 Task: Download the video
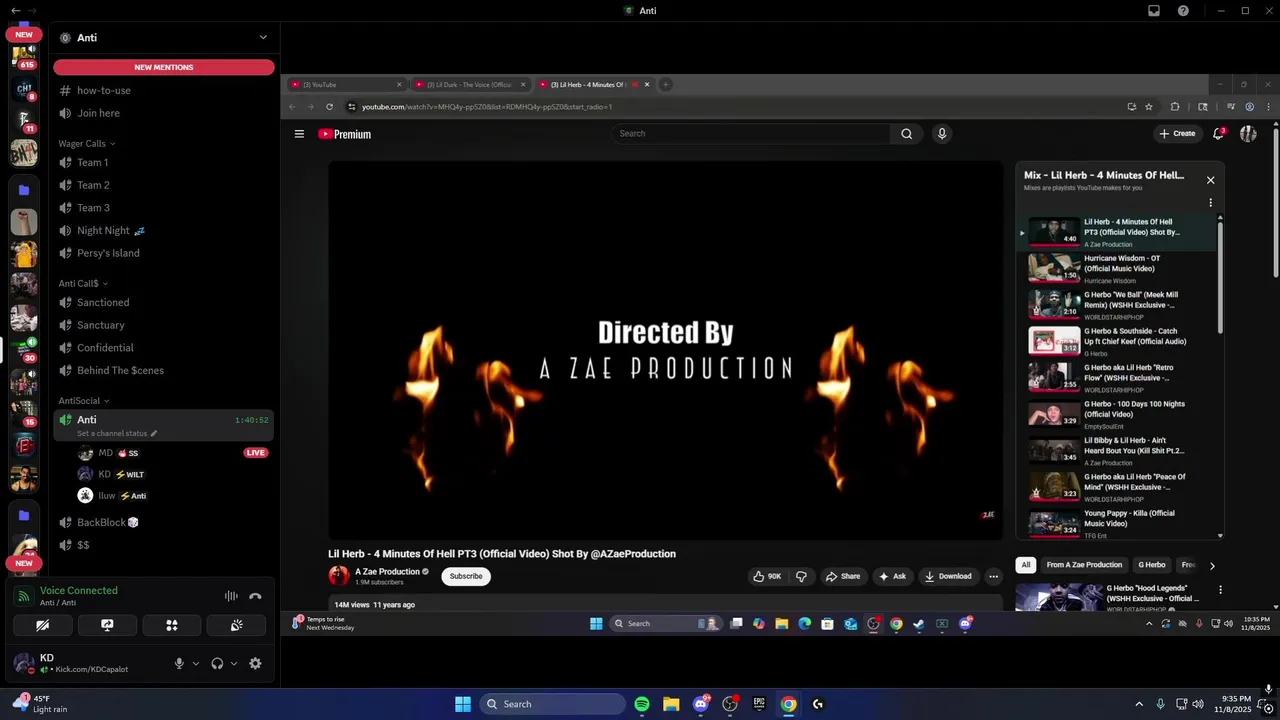pyautogui.click(x=948, y=576)
